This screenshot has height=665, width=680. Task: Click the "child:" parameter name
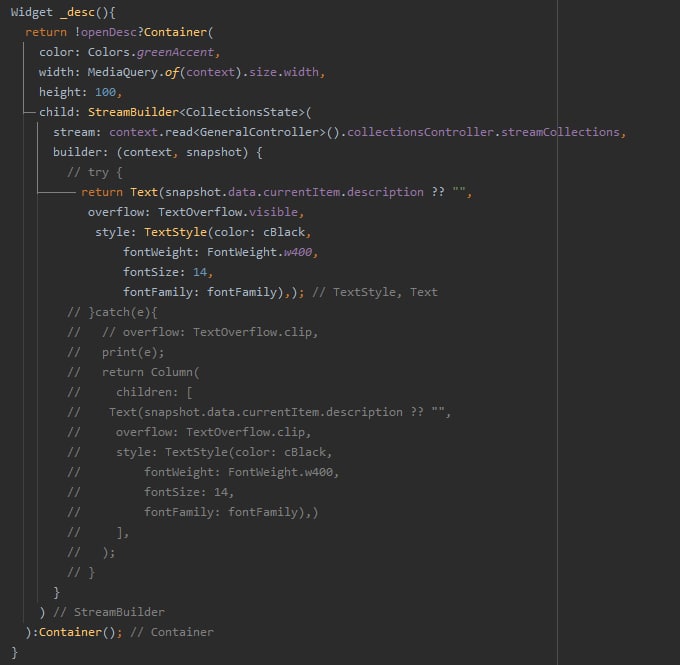(x=60, y=112)
